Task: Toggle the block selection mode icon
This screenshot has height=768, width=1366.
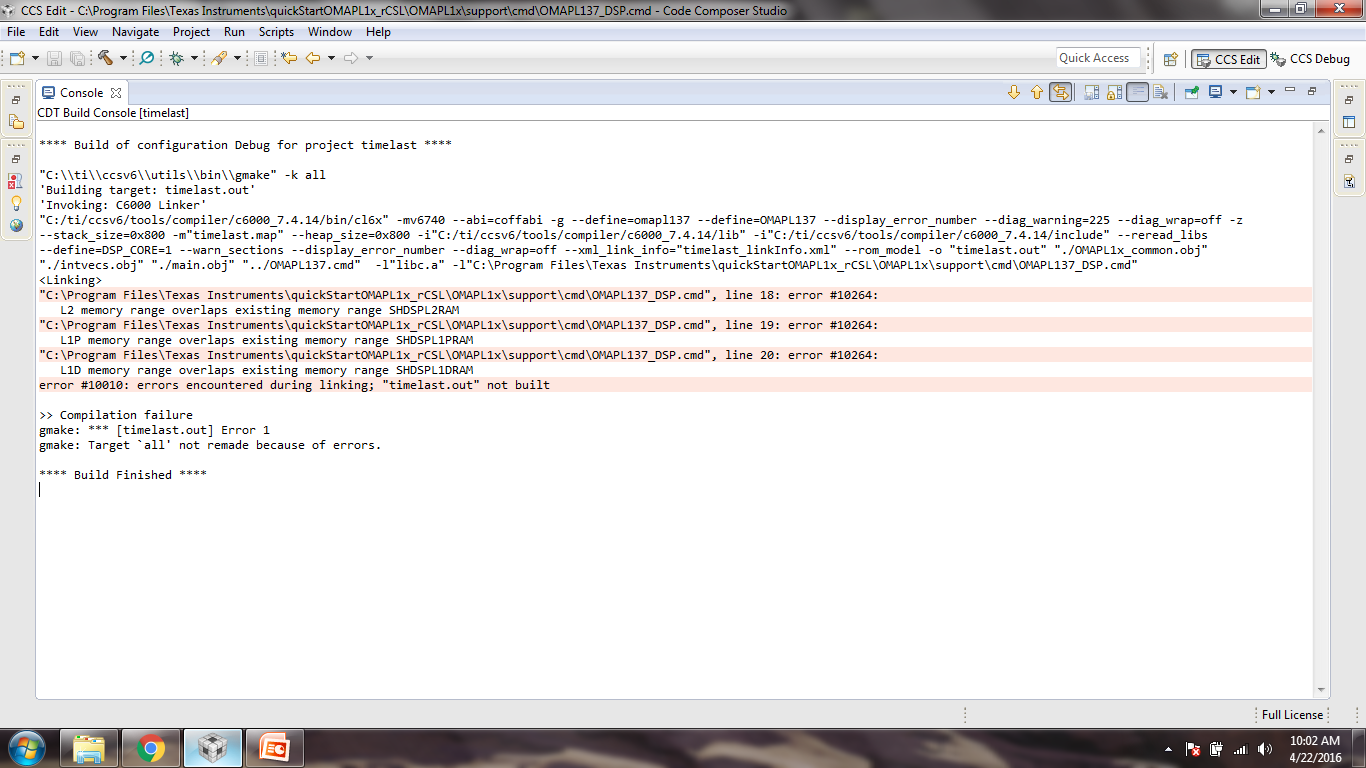Action: (x=261, y=58)
